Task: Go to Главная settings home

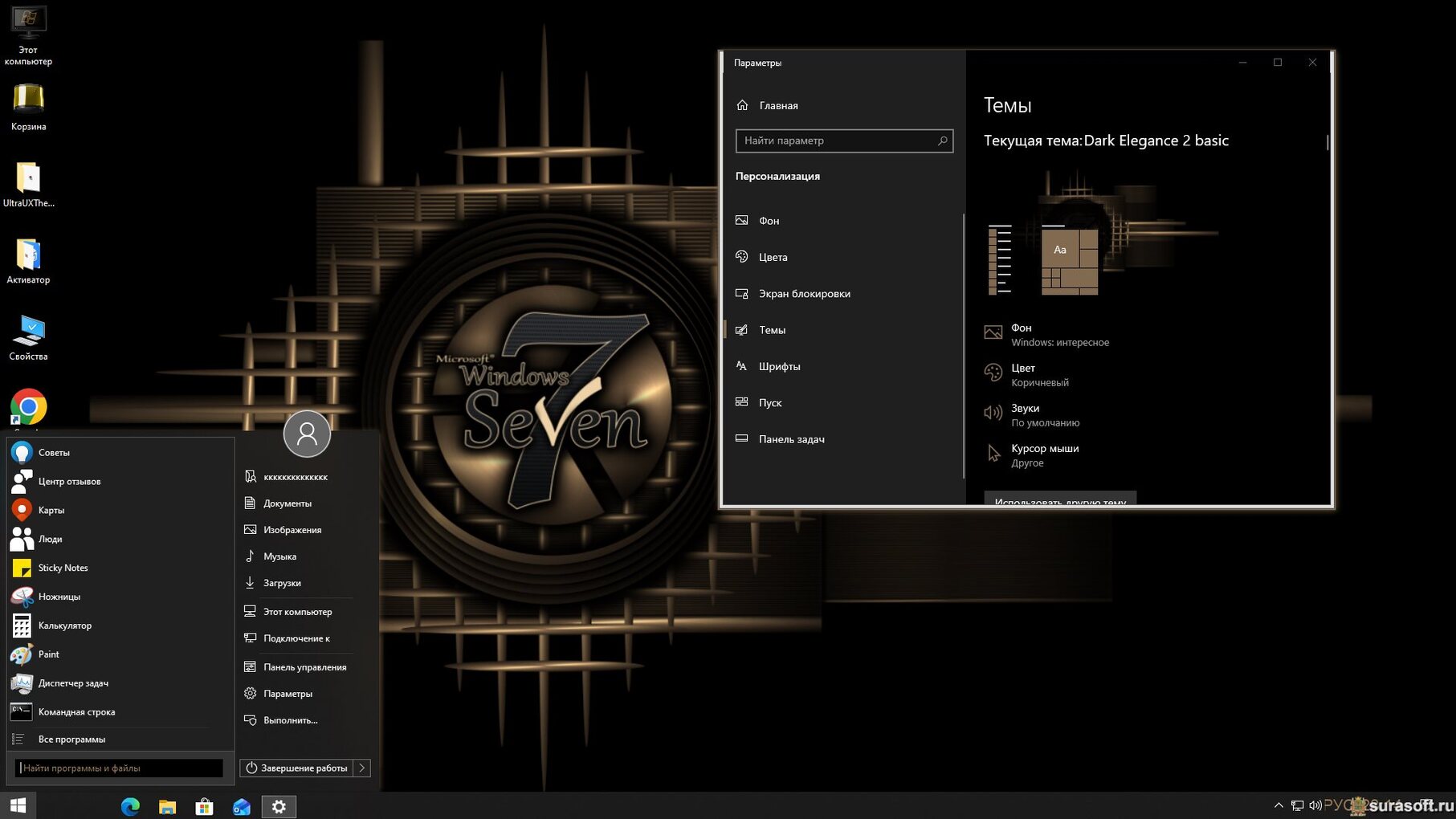Action: 777,105
